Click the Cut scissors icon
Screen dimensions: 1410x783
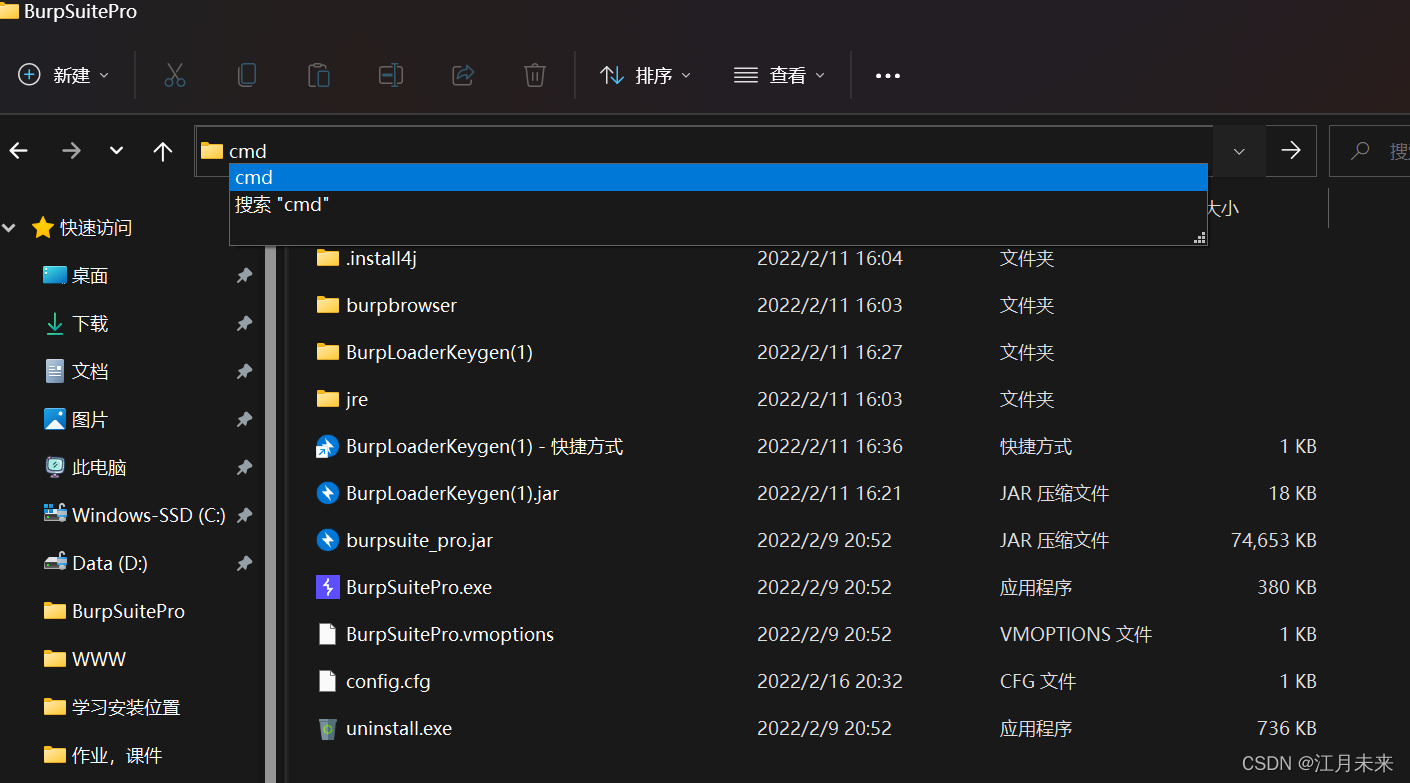(x=175, y=75)
